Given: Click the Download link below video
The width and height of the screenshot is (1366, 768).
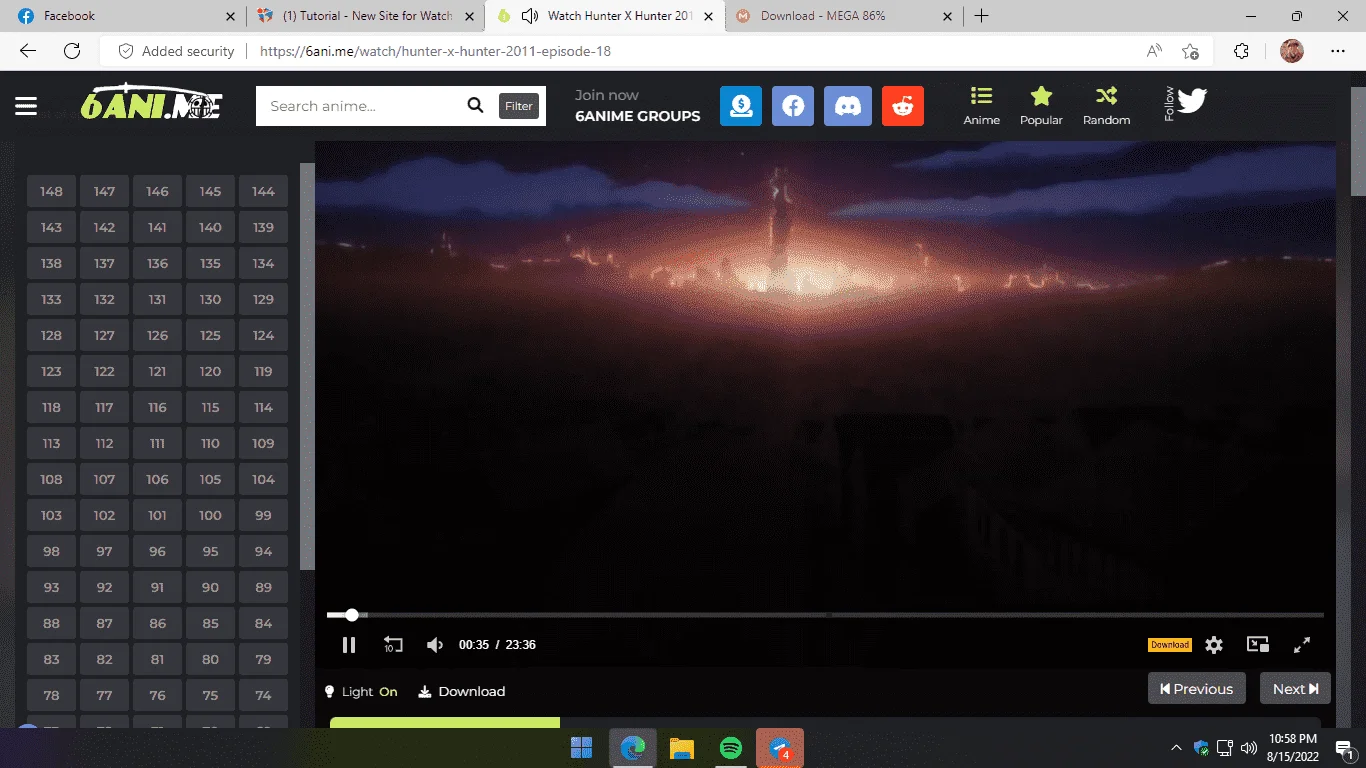Looking at the screenshot, I should pyautogui.click(x=461, y=691).
